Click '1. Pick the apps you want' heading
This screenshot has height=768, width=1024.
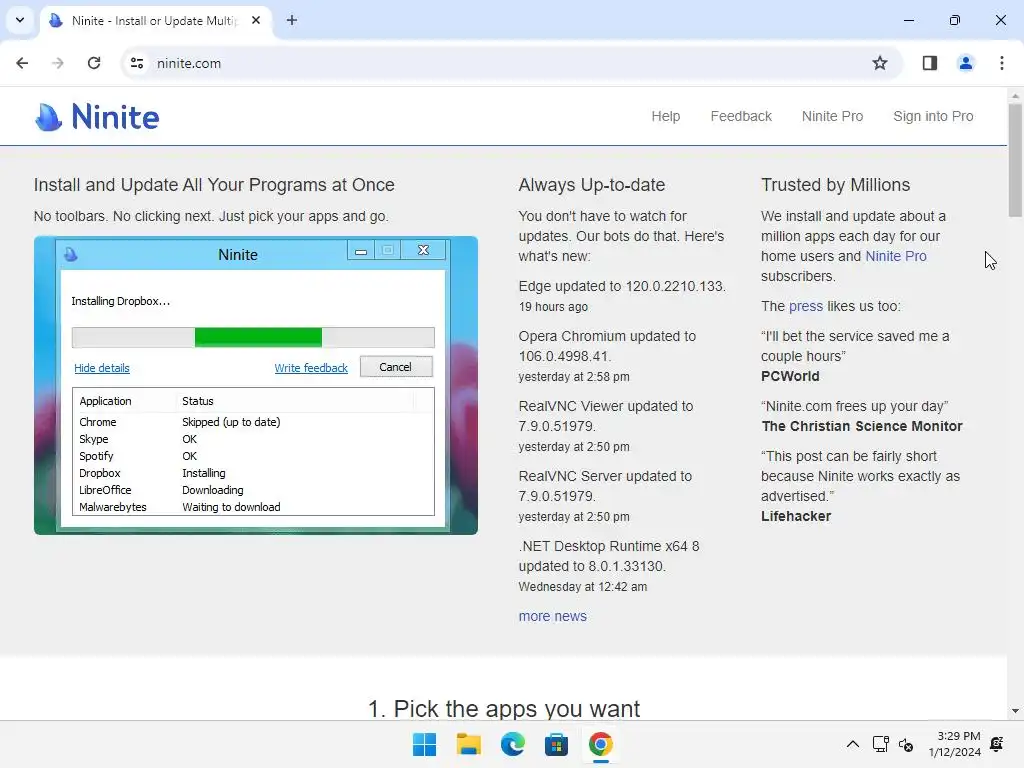pyautogui.click(x=504, y=709)
